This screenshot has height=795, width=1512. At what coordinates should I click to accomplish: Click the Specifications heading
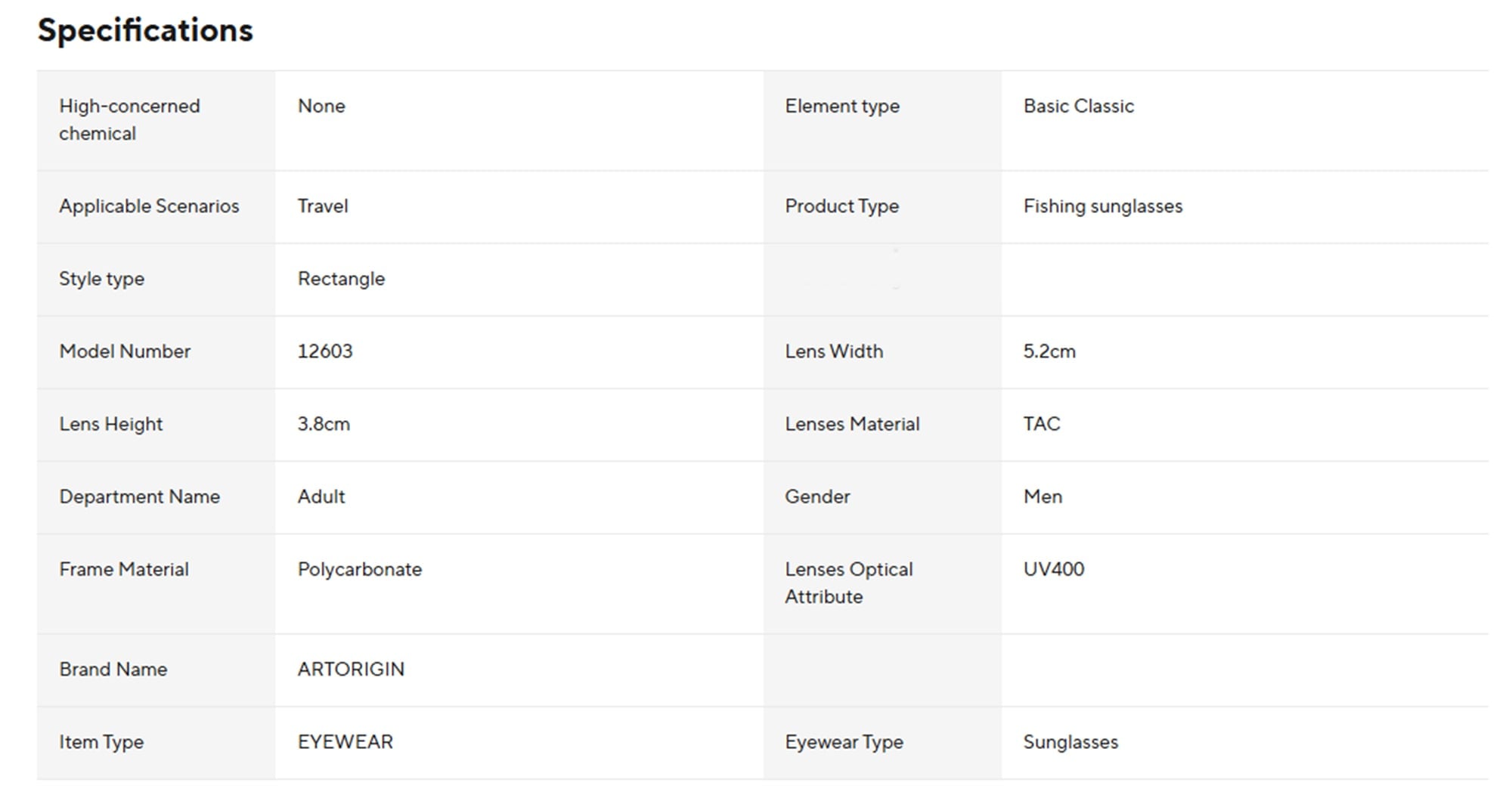[x=145, y=31]
